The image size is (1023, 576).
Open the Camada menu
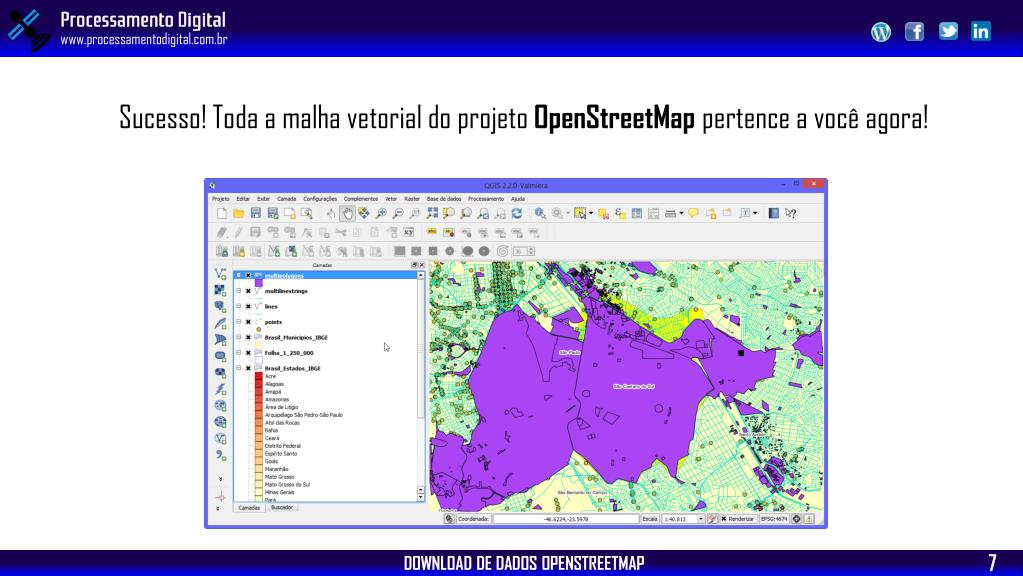[286, 199]
